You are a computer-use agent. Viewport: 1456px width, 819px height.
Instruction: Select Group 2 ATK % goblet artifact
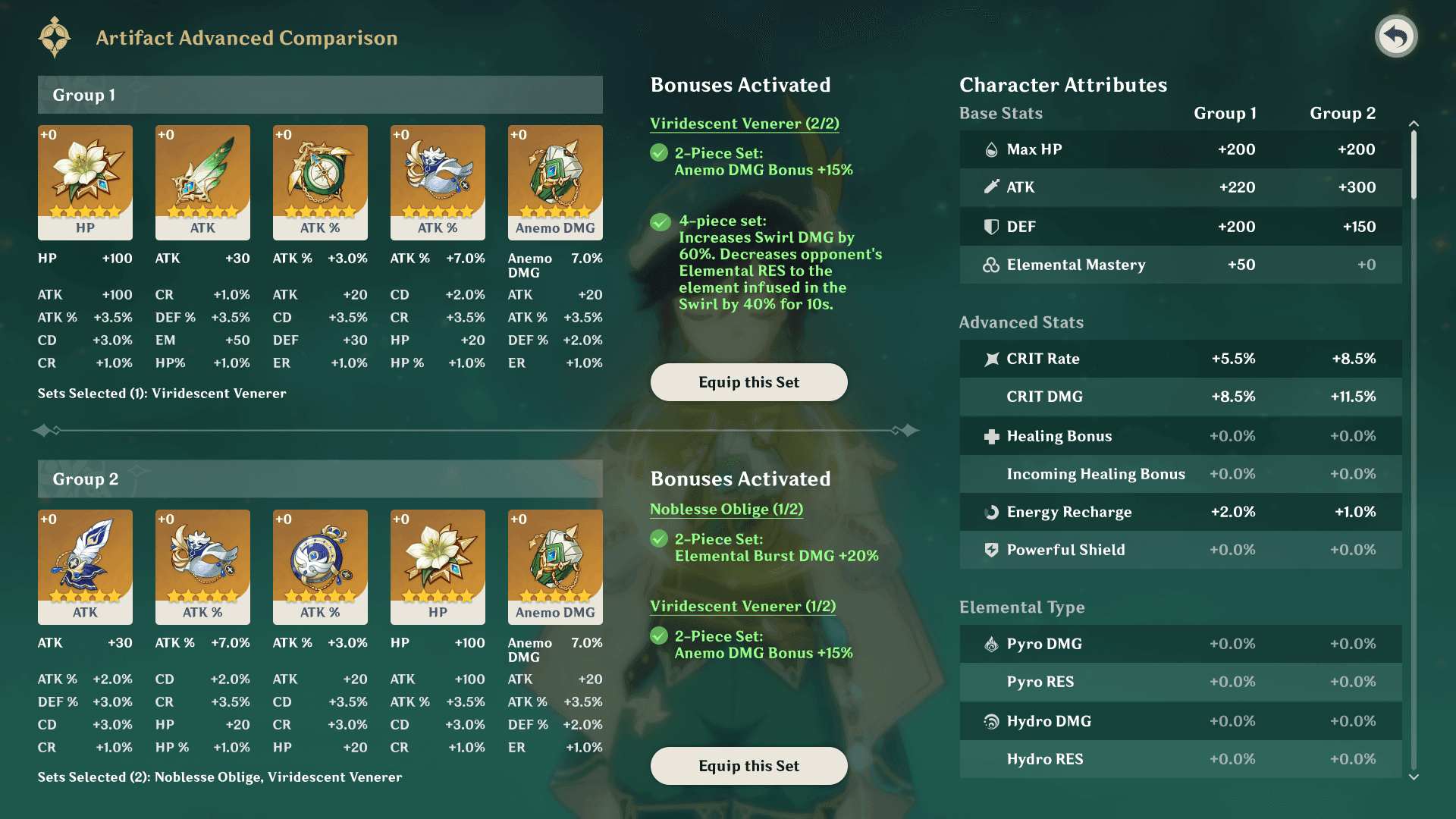tap(202, 566)
